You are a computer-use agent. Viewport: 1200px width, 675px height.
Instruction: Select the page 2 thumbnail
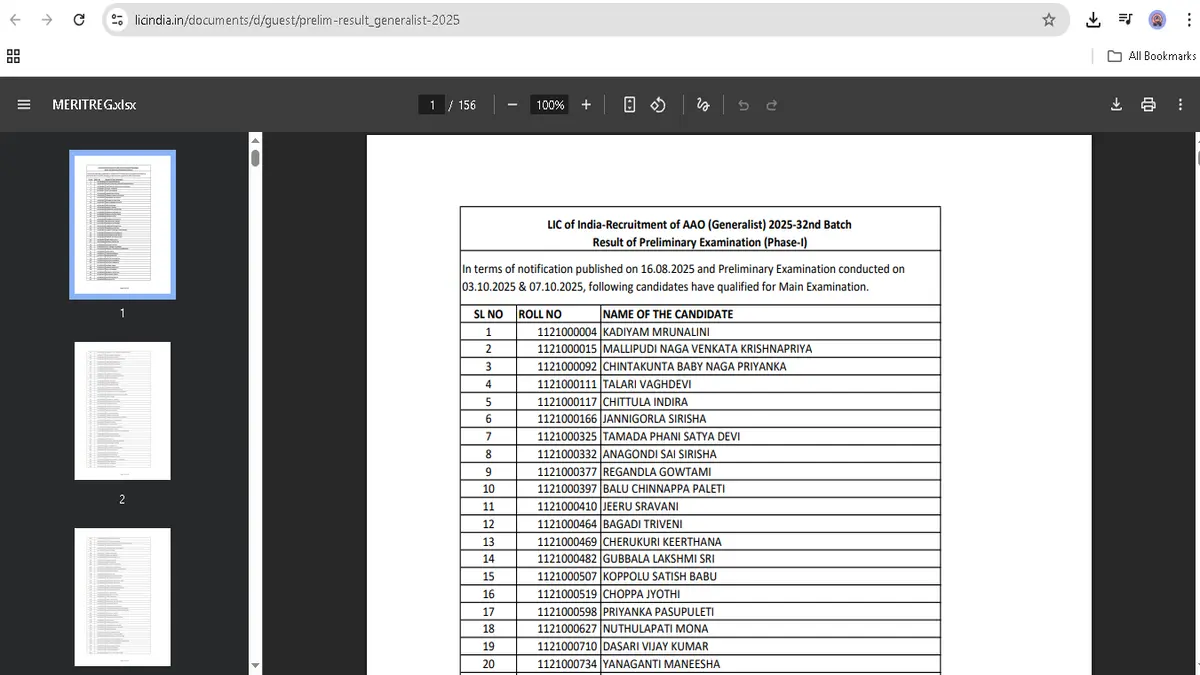pos(122,410)
